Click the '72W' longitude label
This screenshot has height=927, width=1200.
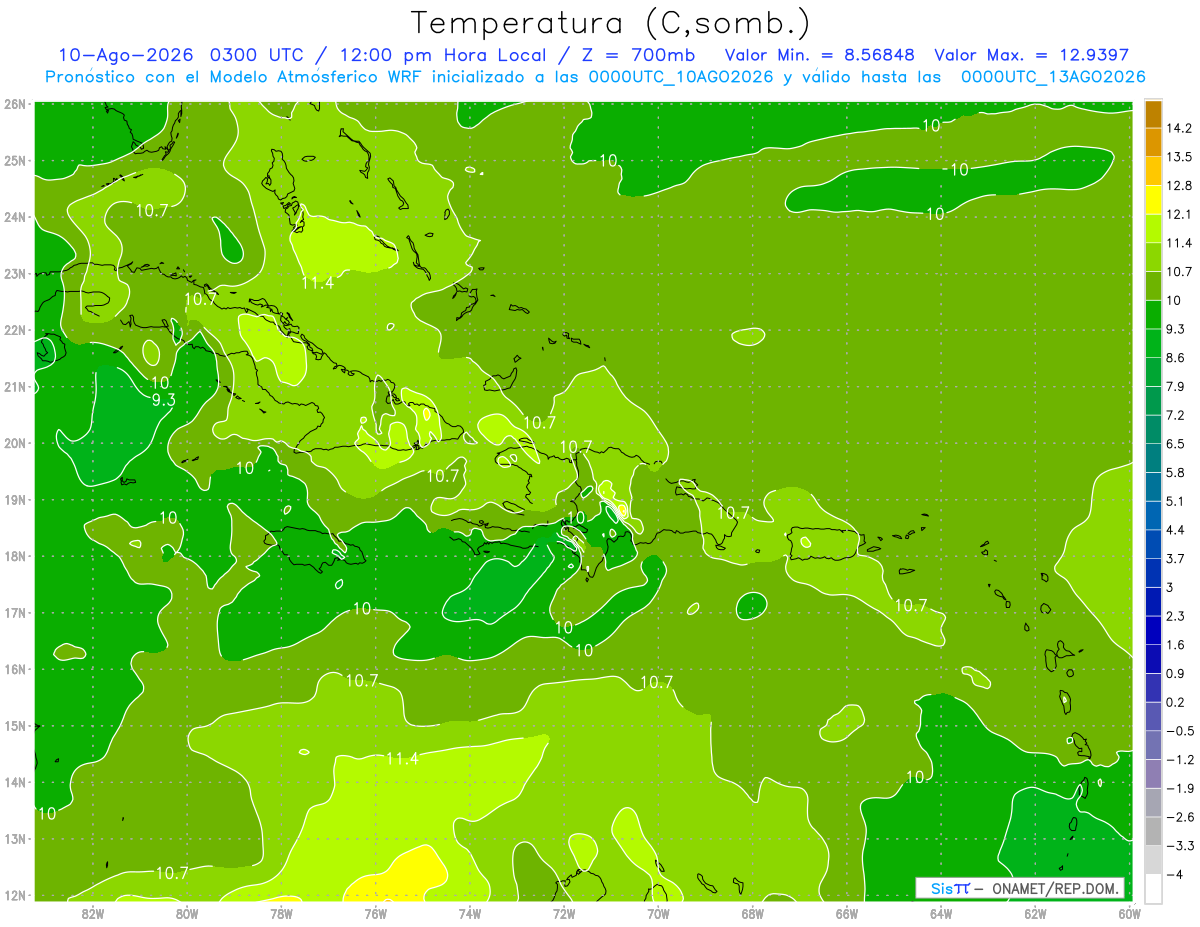[564, 913]
